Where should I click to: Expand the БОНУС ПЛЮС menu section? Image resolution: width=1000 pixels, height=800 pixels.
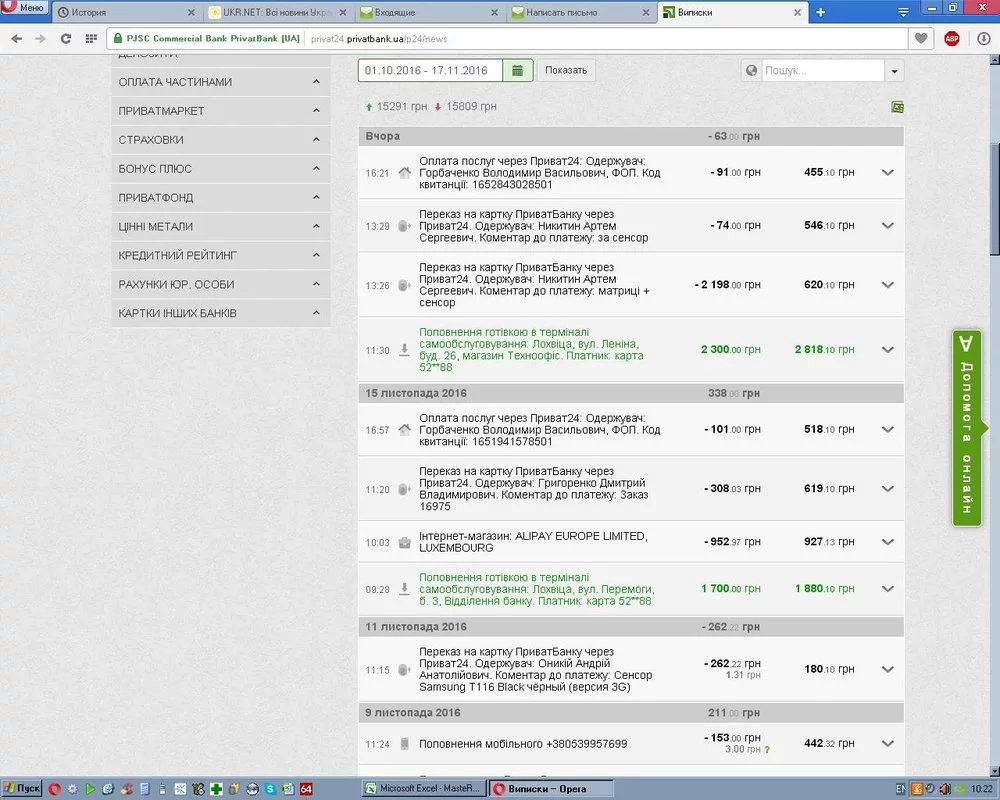[x=221, y=169]
